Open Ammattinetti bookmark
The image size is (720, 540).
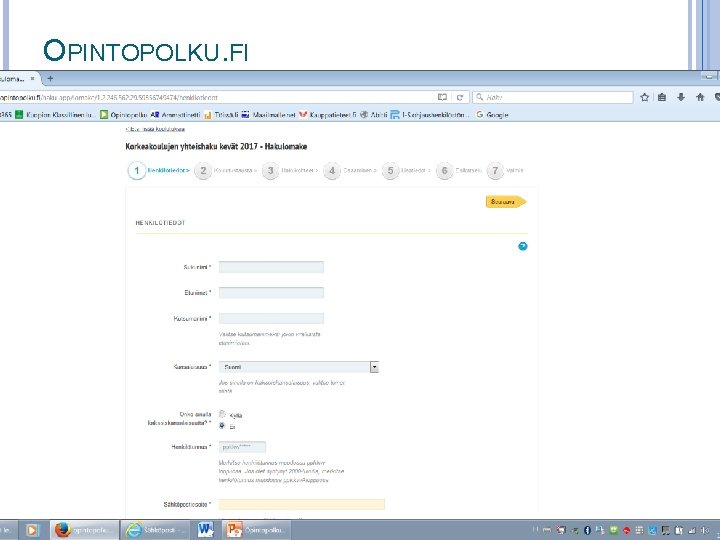point(176,115)
